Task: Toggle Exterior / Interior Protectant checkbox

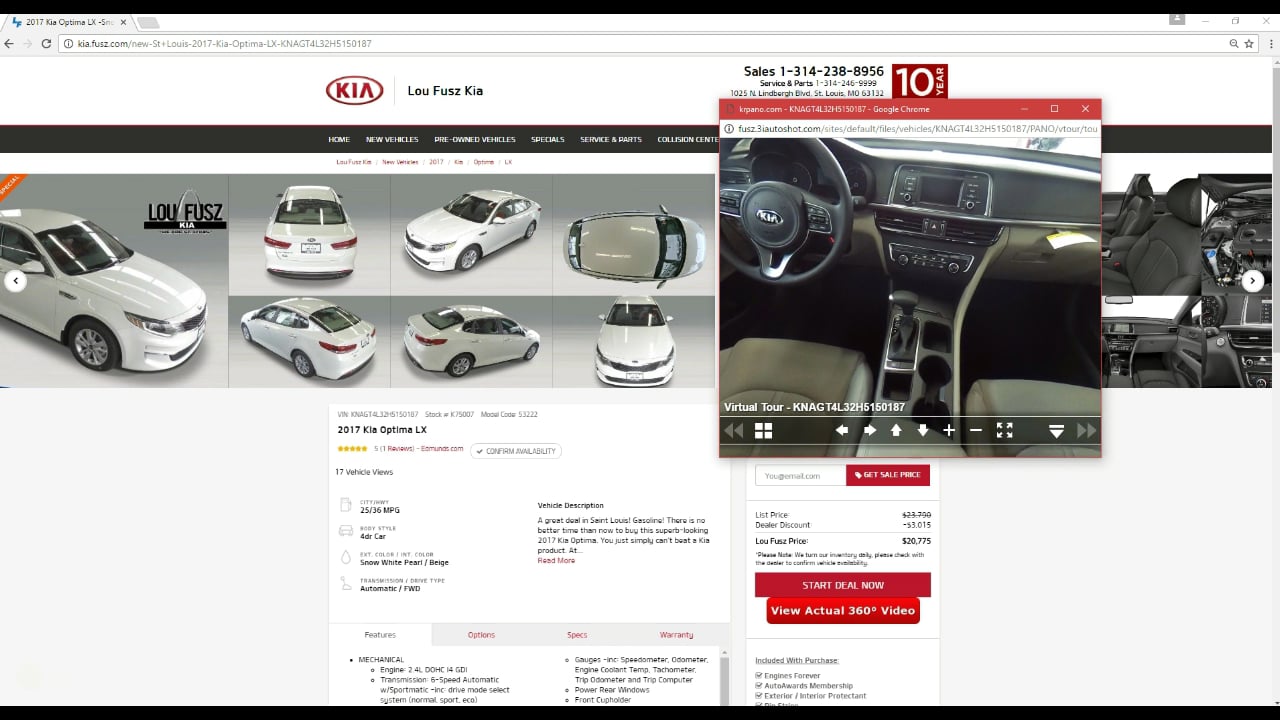Action: pos(759,696)
